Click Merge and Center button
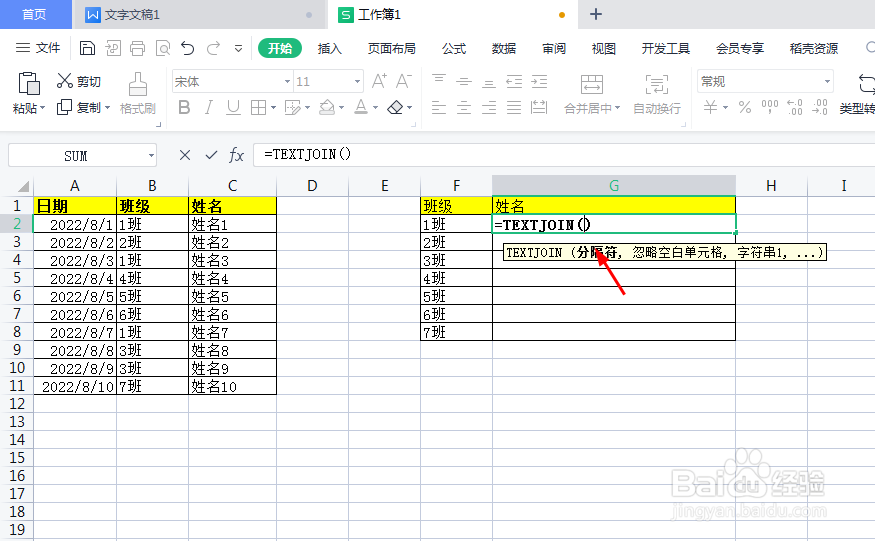Screen dimensions: 875x541 (592, 94)
